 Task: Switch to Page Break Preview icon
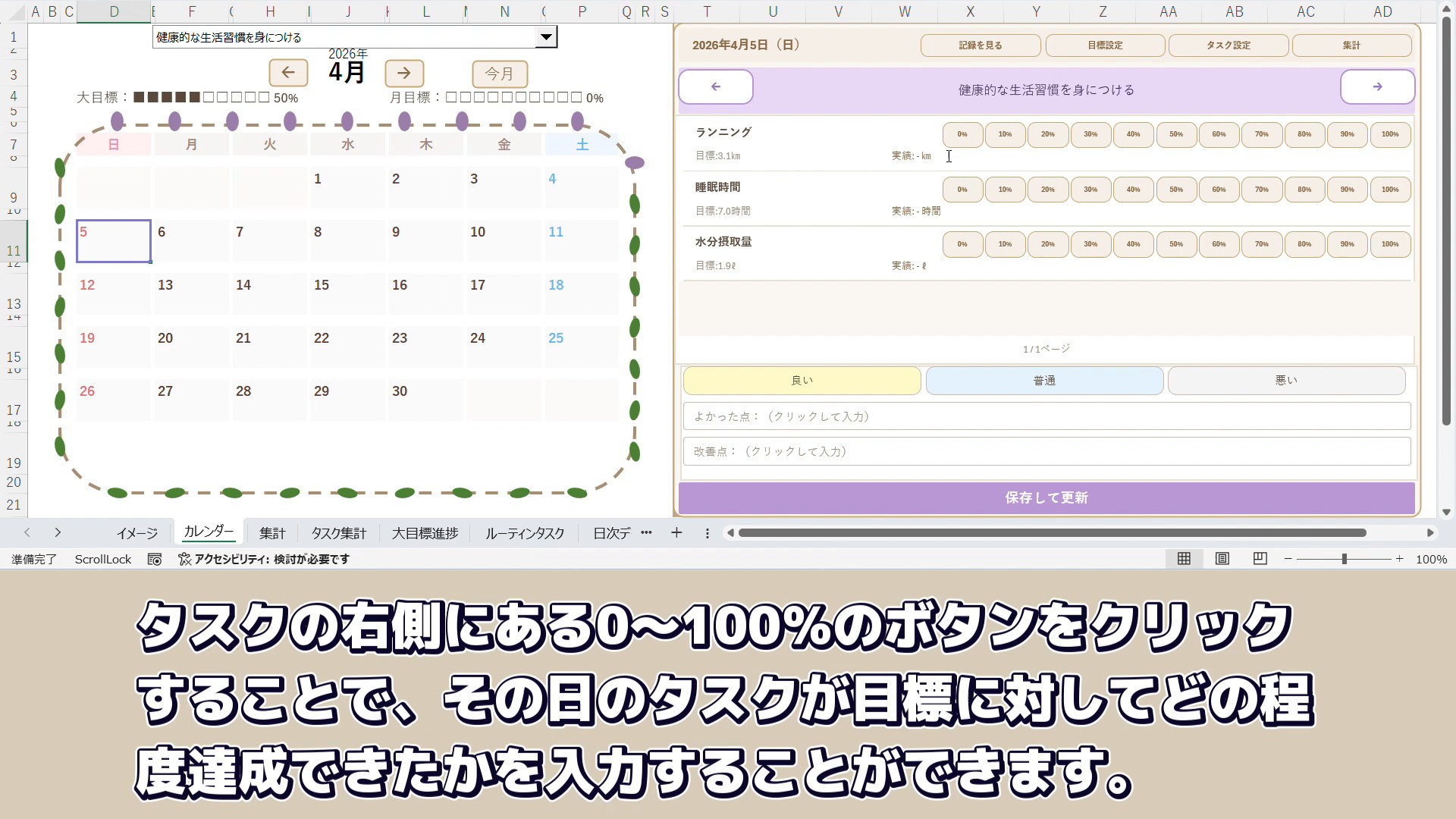[1260, 559]
